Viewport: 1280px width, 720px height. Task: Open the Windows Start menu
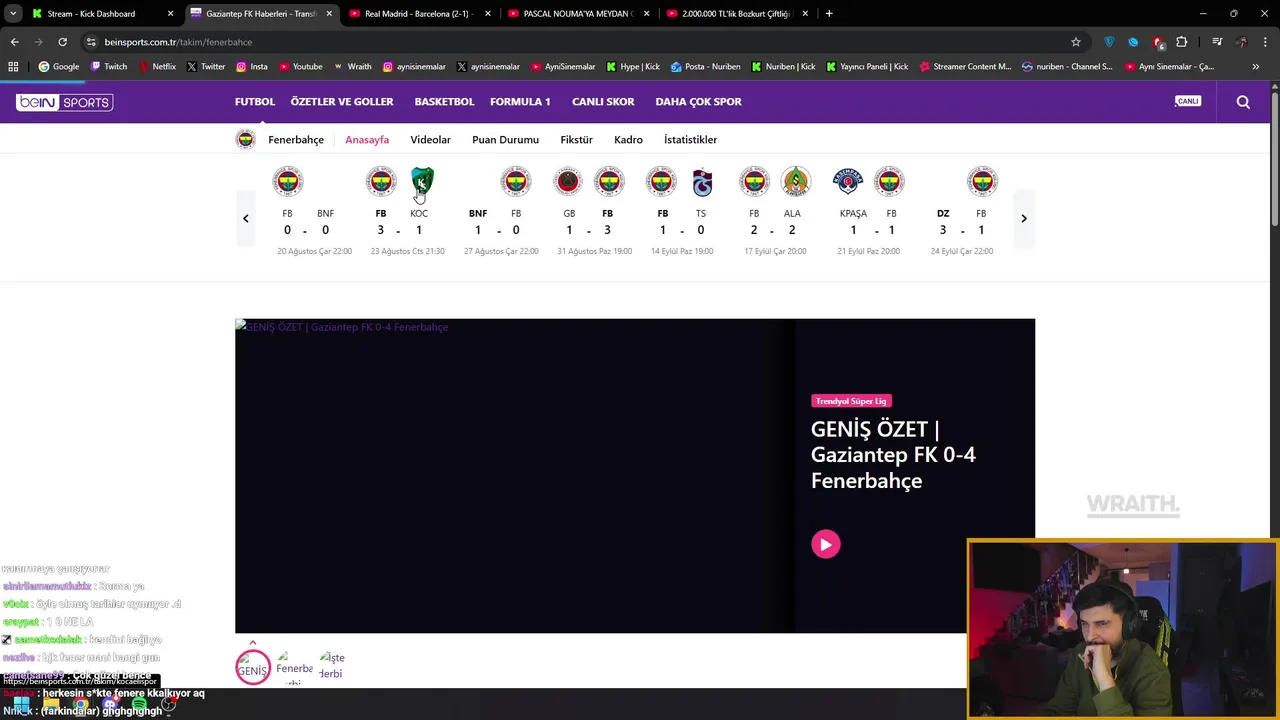[21, 704]
